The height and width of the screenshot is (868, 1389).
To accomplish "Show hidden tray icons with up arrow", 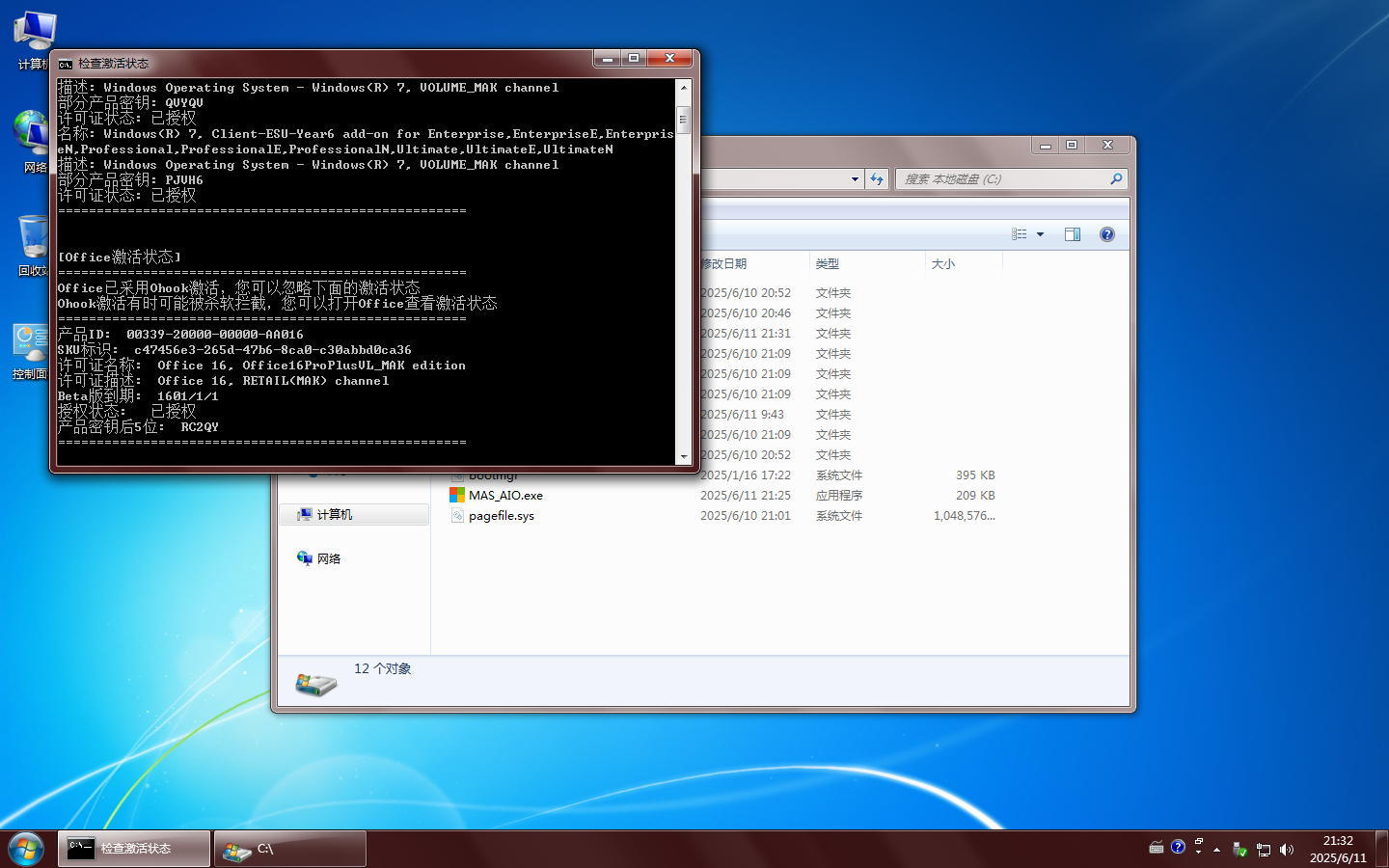I will tap(1216, 850).
